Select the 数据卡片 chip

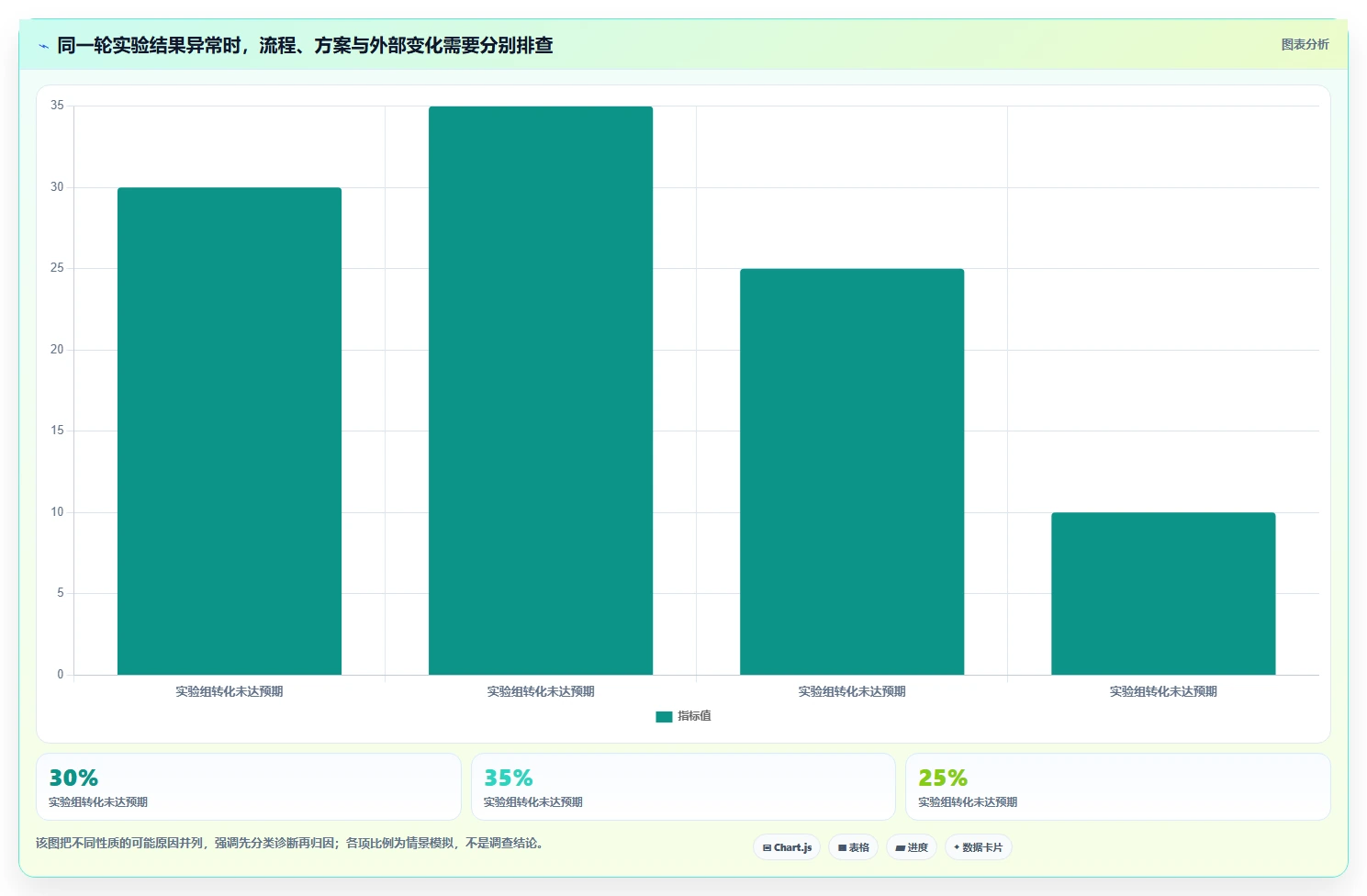point(978,847)
